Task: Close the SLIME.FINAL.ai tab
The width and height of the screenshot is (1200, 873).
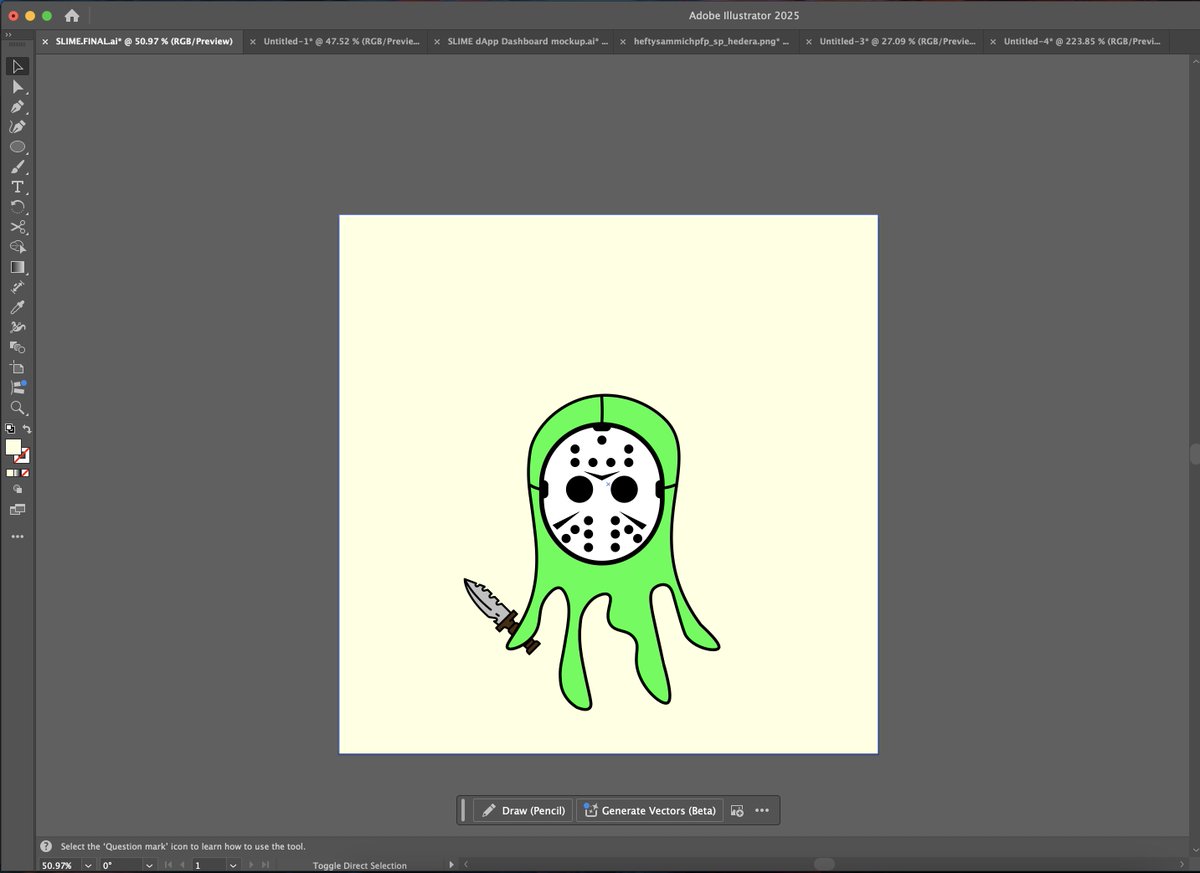Action: (x=45, y=42)
